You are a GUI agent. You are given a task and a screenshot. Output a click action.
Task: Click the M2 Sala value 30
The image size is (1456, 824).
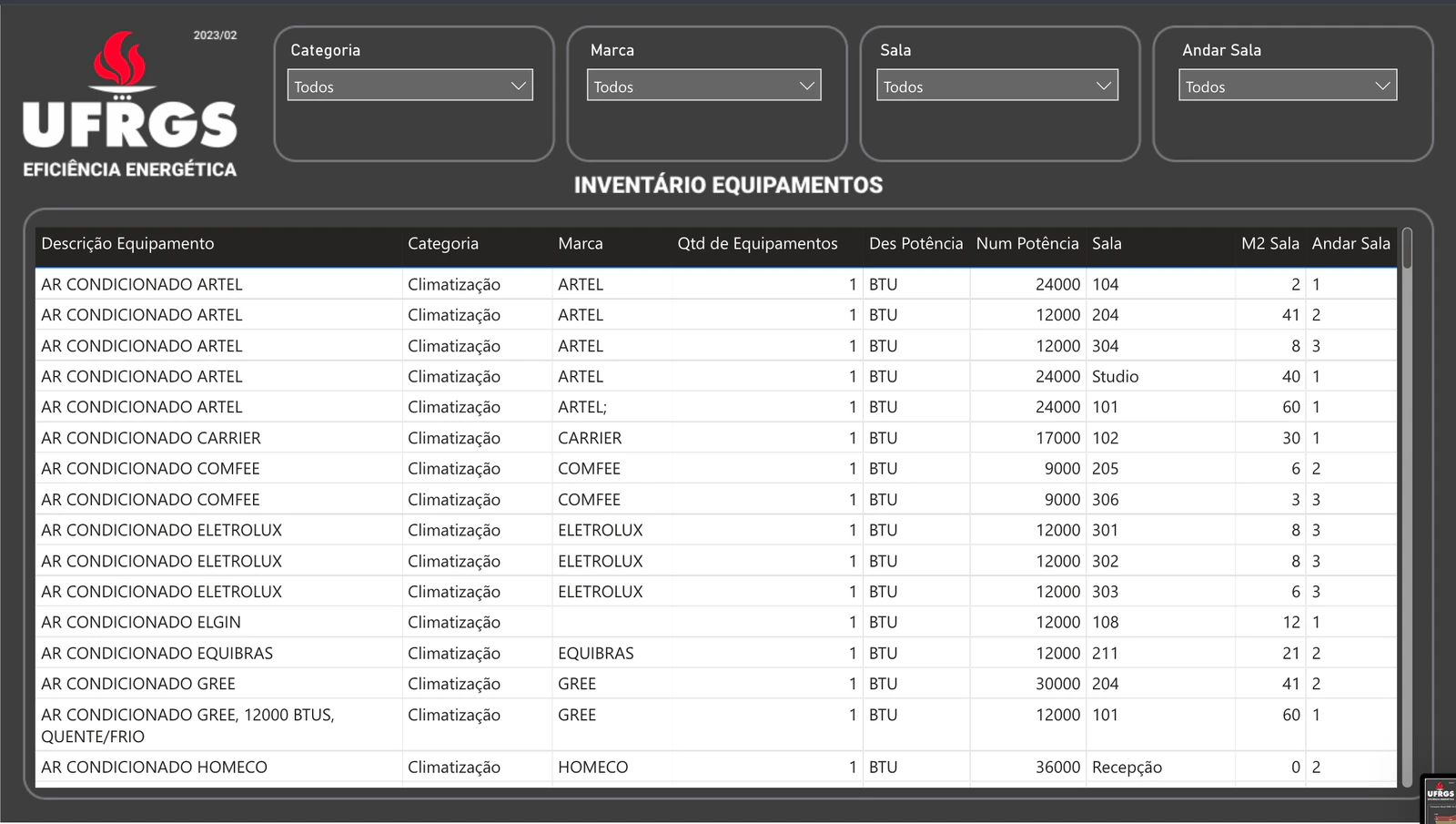coord(1291,438)
